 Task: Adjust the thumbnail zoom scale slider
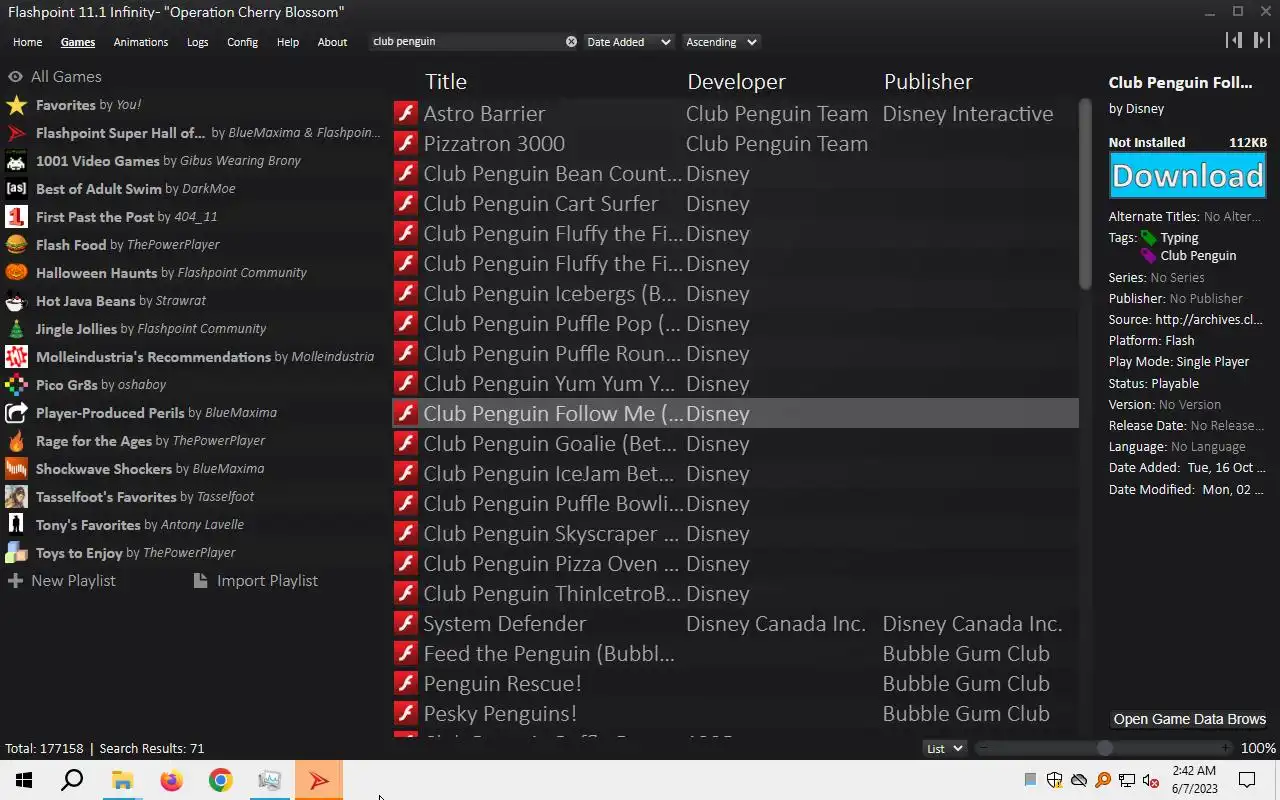pyautogui.click(x=1104, y=748)
